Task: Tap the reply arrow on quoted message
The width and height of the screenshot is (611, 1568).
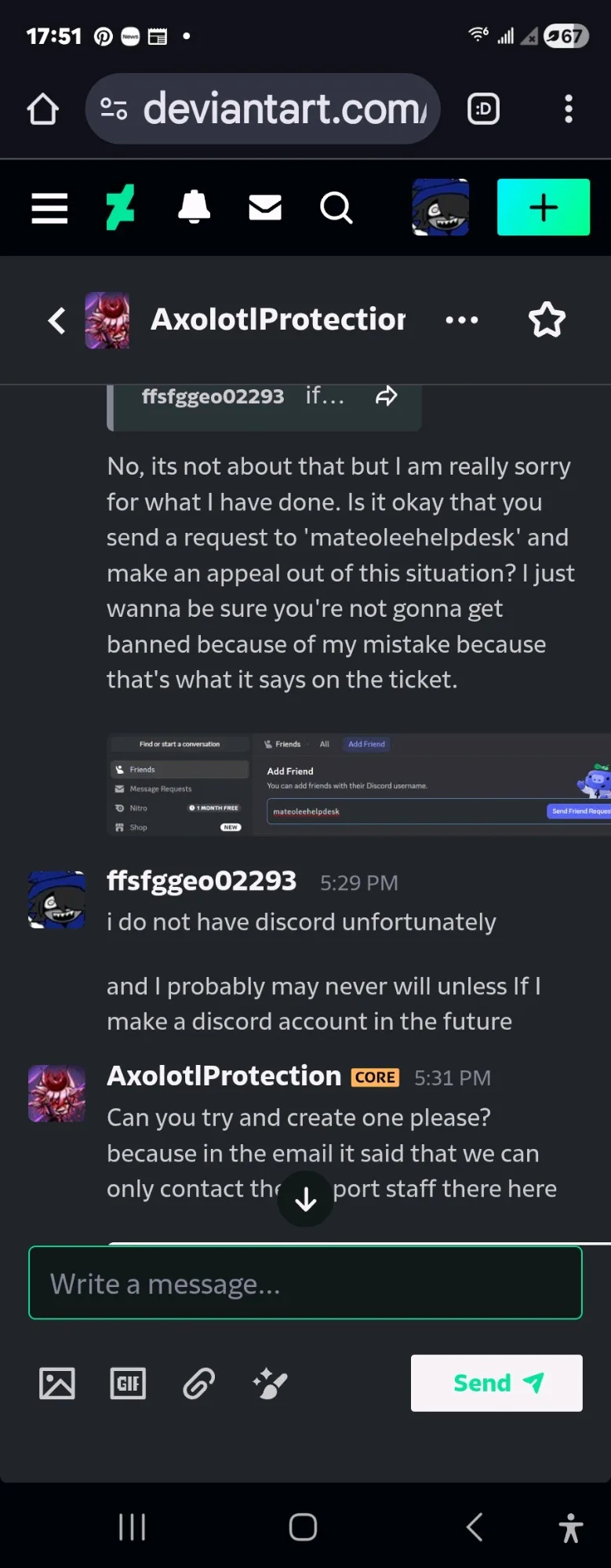Action: coord(386,396)
